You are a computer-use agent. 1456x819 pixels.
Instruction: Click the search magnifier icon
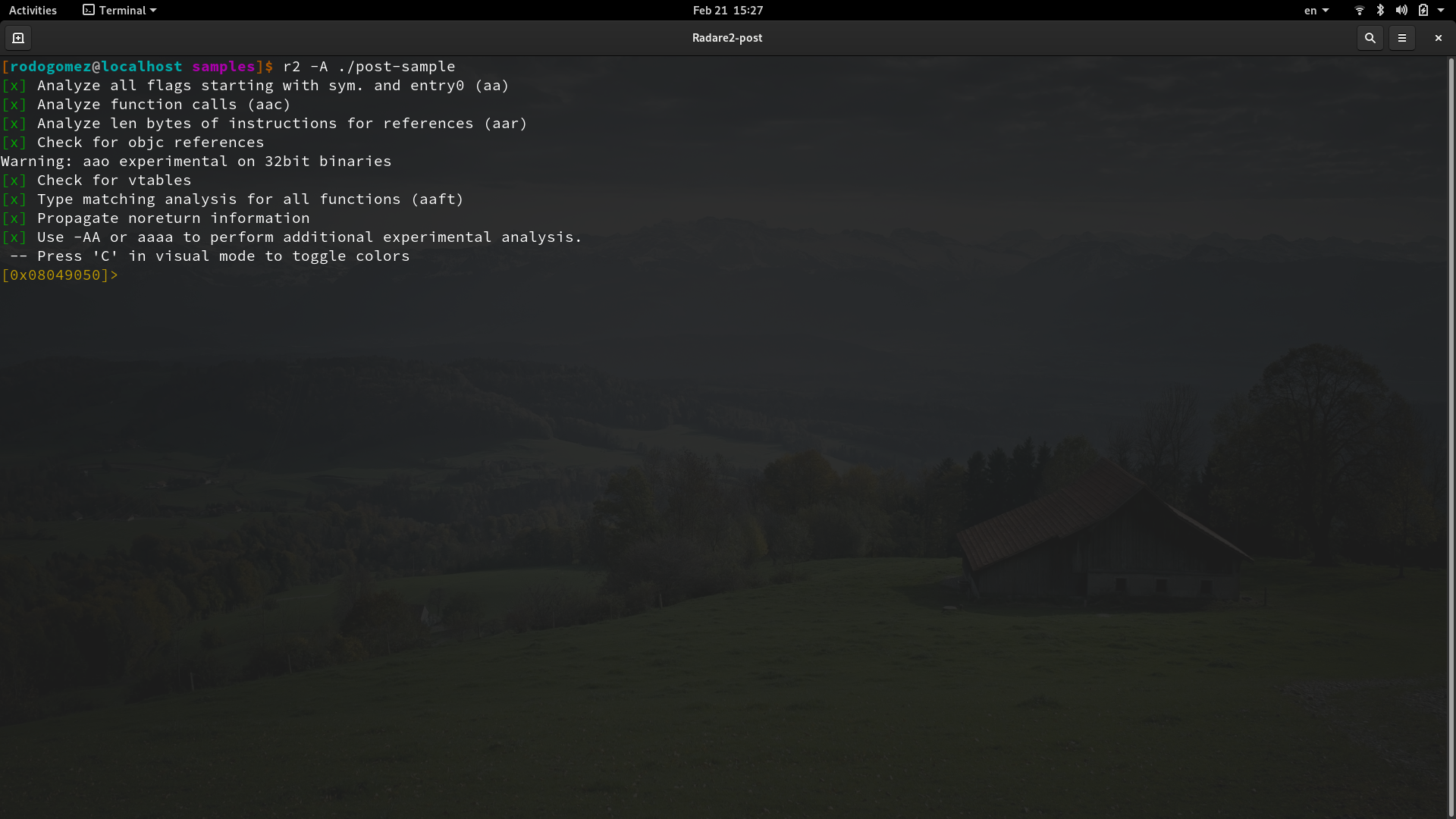click(1370, 38)
